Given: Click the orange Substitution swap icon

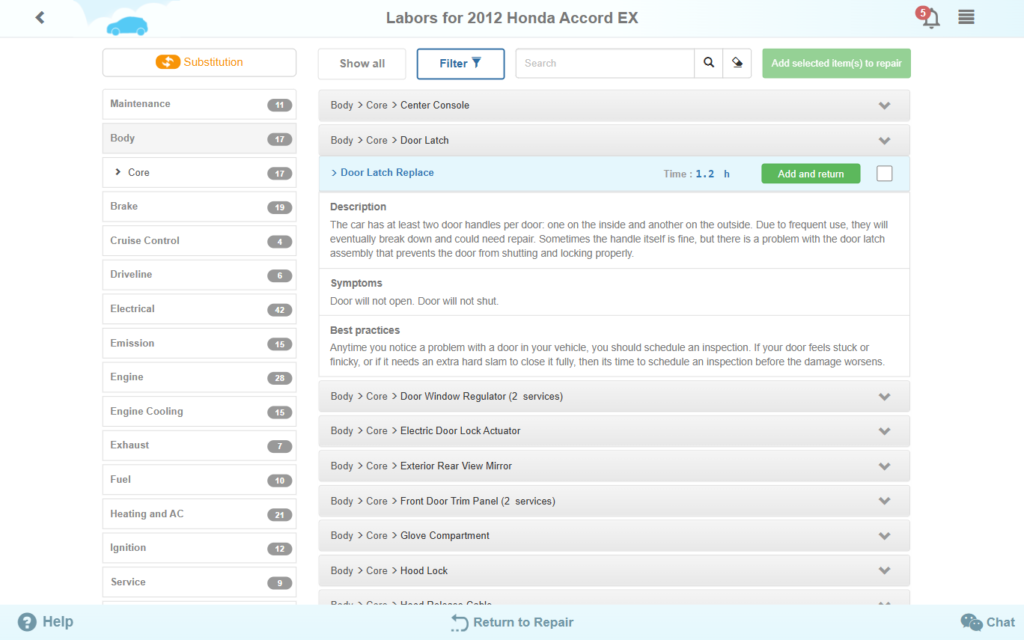Looking at the screenshot, I should 168,62.
